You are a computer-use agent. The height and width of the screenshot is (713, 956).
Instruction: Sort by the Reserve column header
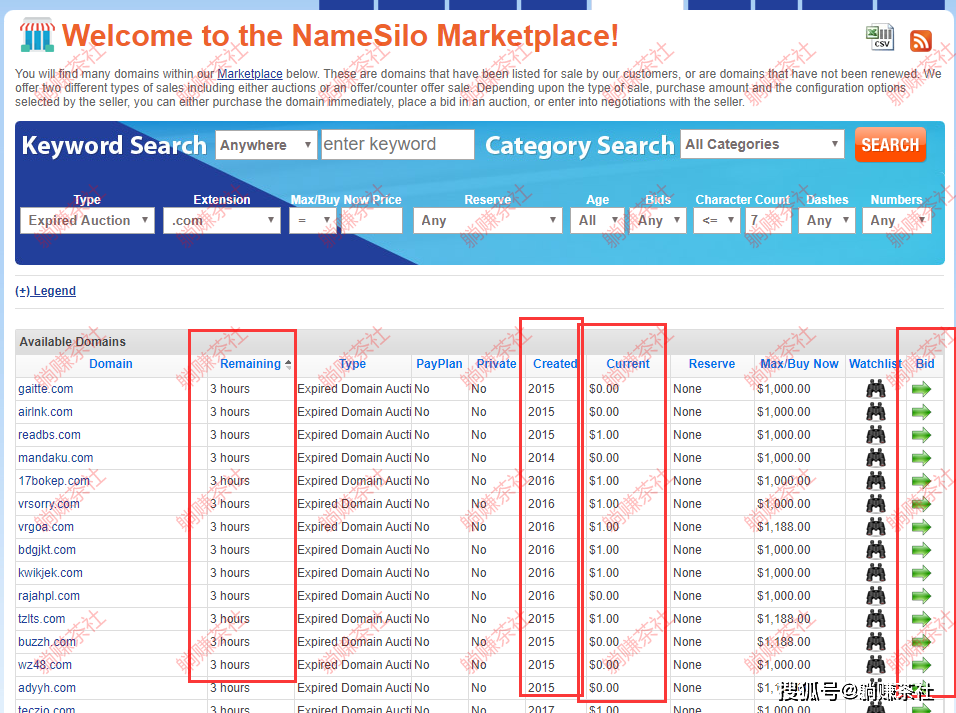(x=712, y=364)
